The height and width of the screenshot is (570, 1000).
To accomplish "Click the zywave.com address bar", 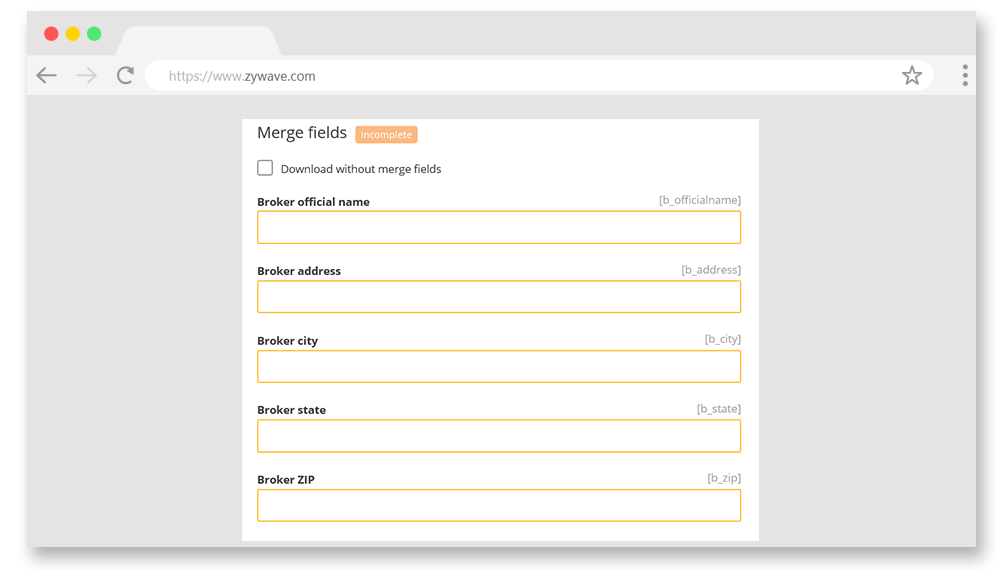I will [539, 76].
